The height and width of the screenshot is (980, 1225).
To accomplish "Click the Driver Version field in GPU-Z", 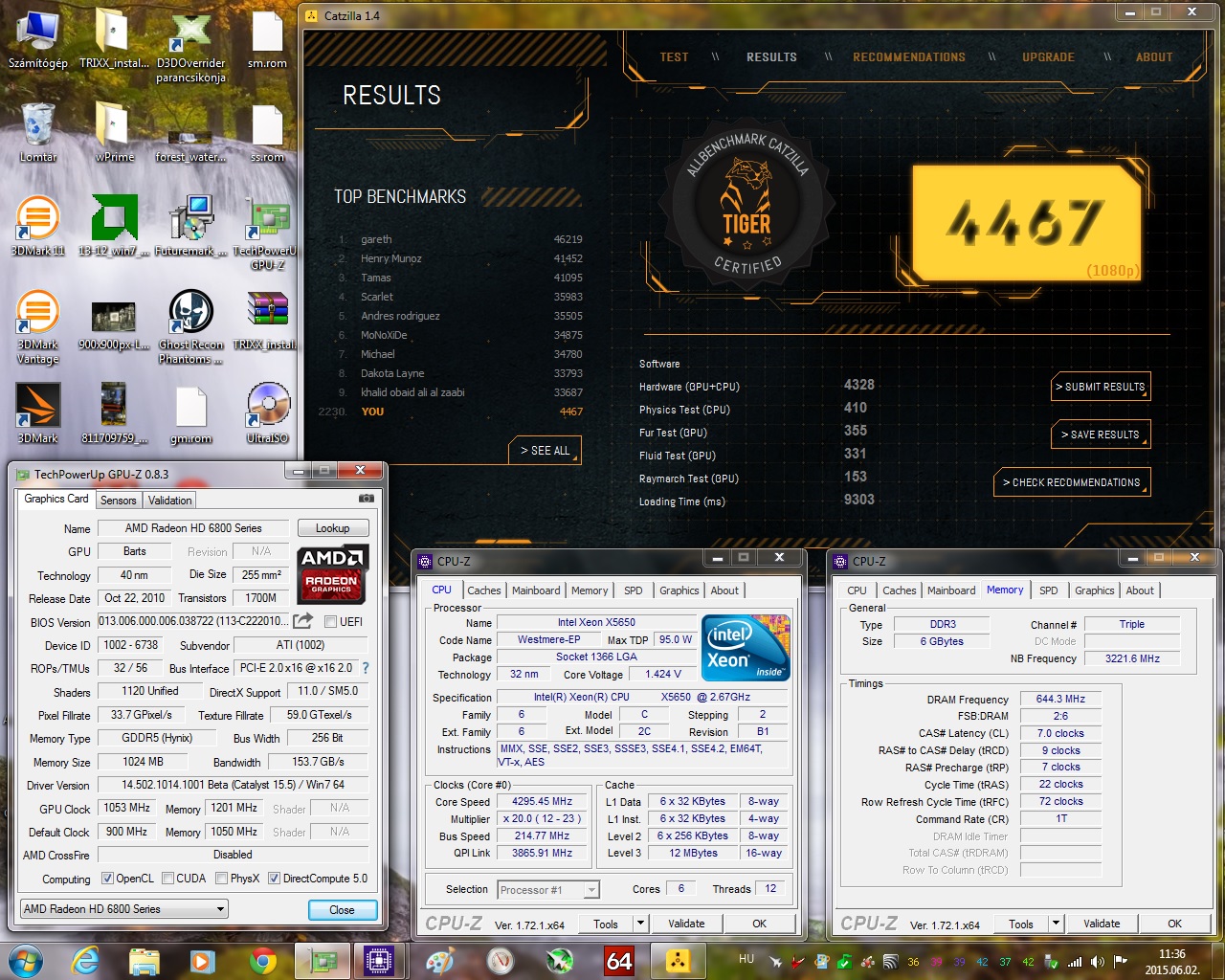I will 233,785.
